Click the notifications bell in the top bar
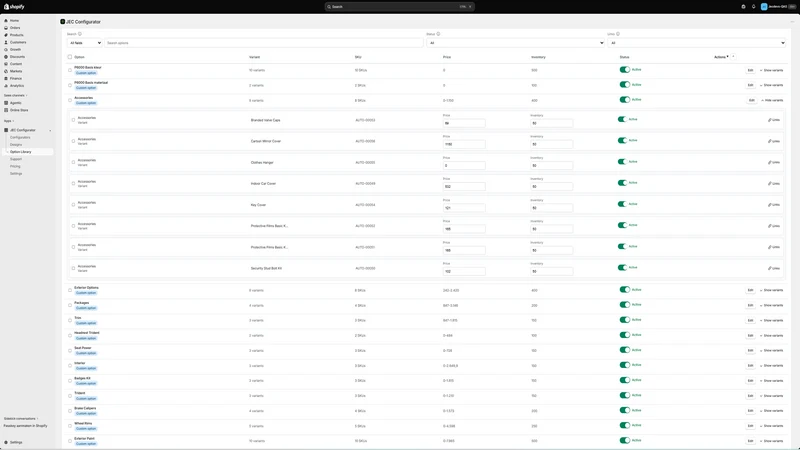This screenshot has width=800, height=450. click(754, 7)
